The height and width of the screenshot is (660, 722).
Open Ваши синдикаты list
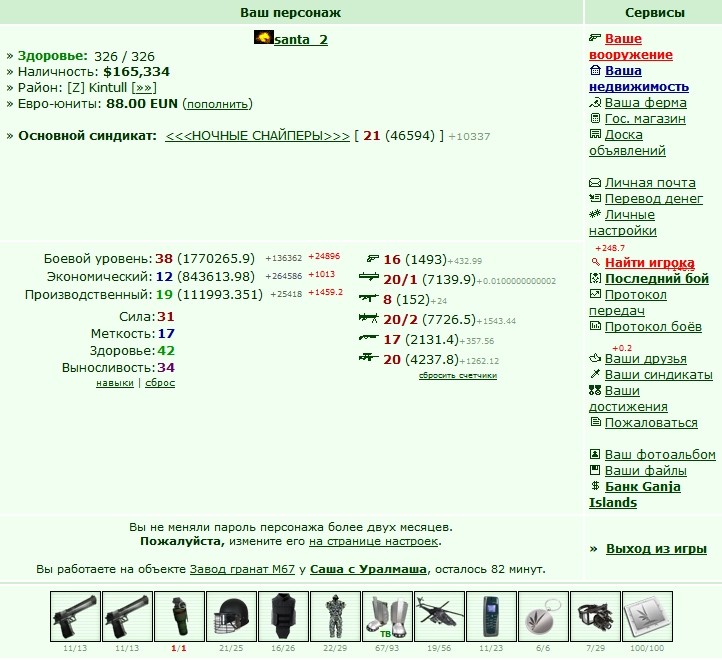click(658, 374)
